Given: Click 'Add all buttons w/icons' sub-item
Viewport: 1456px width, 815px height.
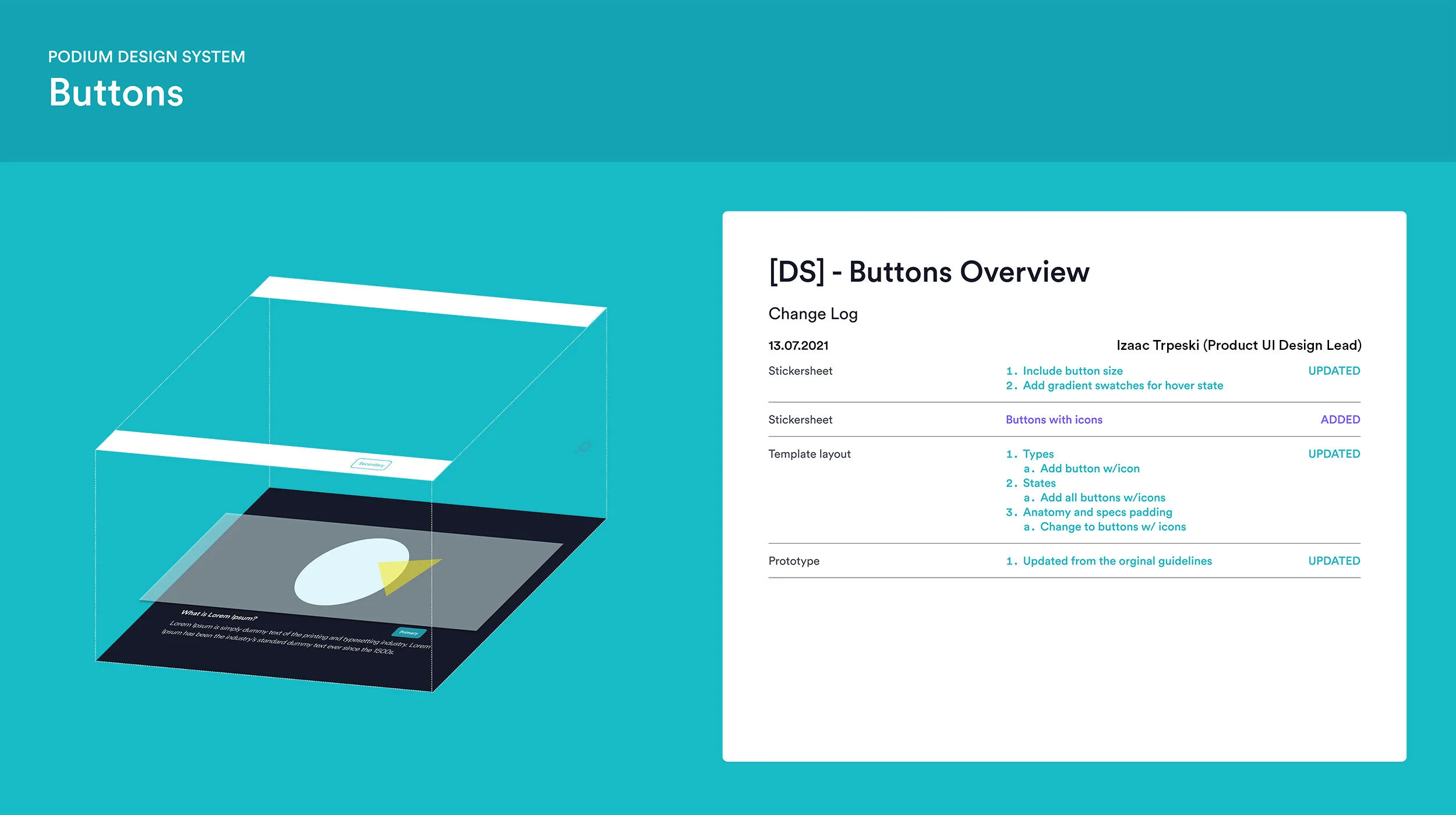Looking at the screenshot, I should (1102, 498).
